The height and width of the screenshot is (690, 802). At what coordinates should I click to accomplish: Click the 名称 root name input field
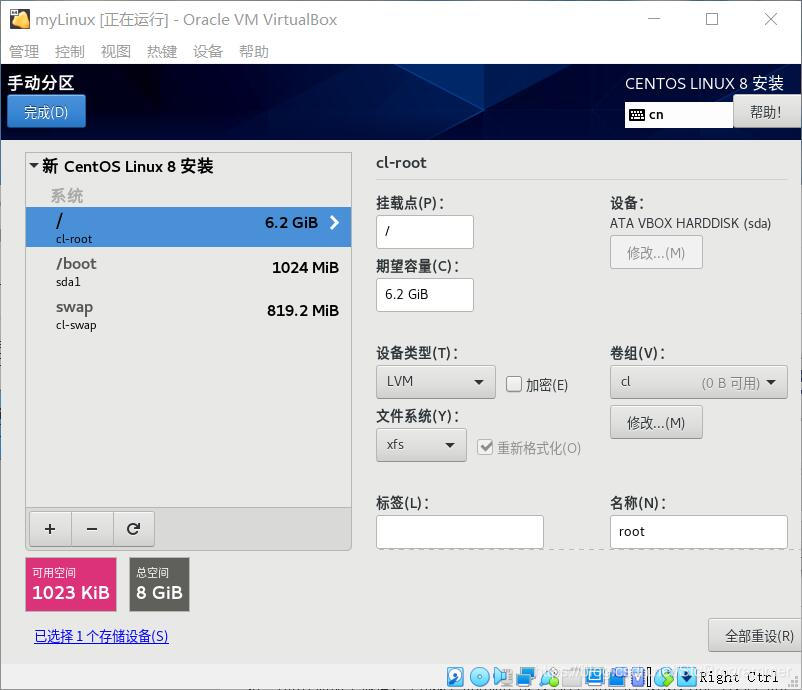pos(698,532)
